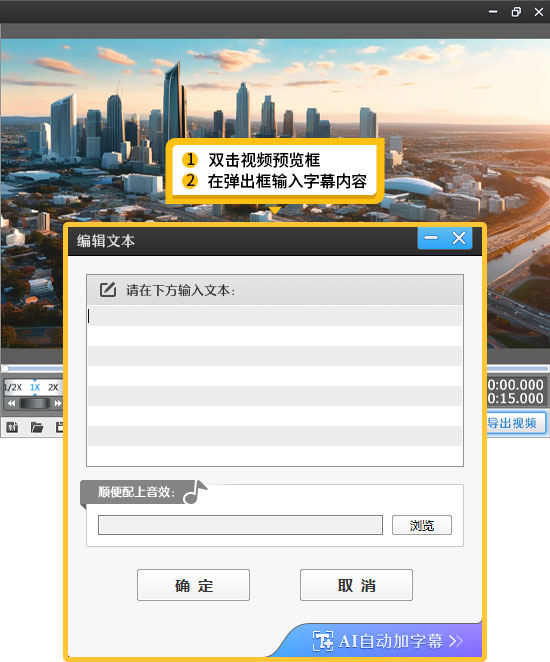Image resolution: width=550 pixels, height=662 pixels.
Task: Open AI自动加字幕 banner link
Action: (387, 641)
